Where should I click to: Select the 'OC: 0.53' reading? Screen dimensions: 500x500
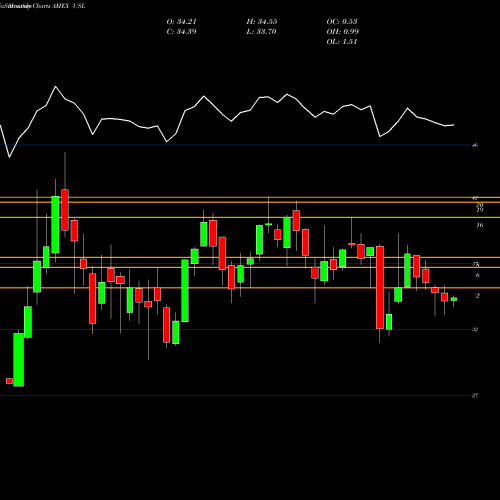point(342,22)
